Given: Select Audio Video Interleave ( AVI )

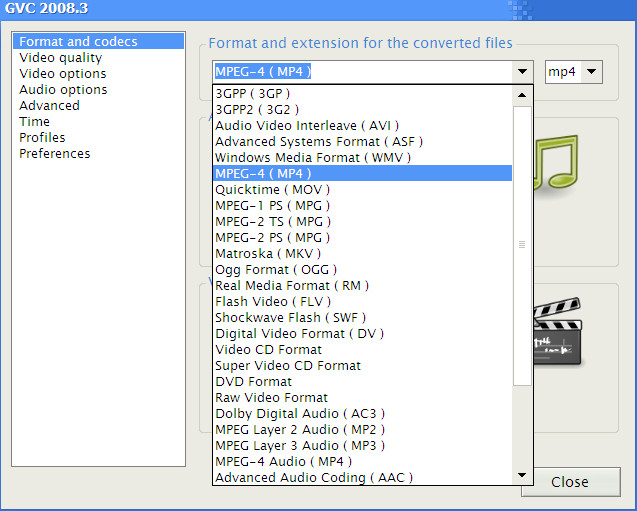Looking at the screenshot, I should click(362, 126).
